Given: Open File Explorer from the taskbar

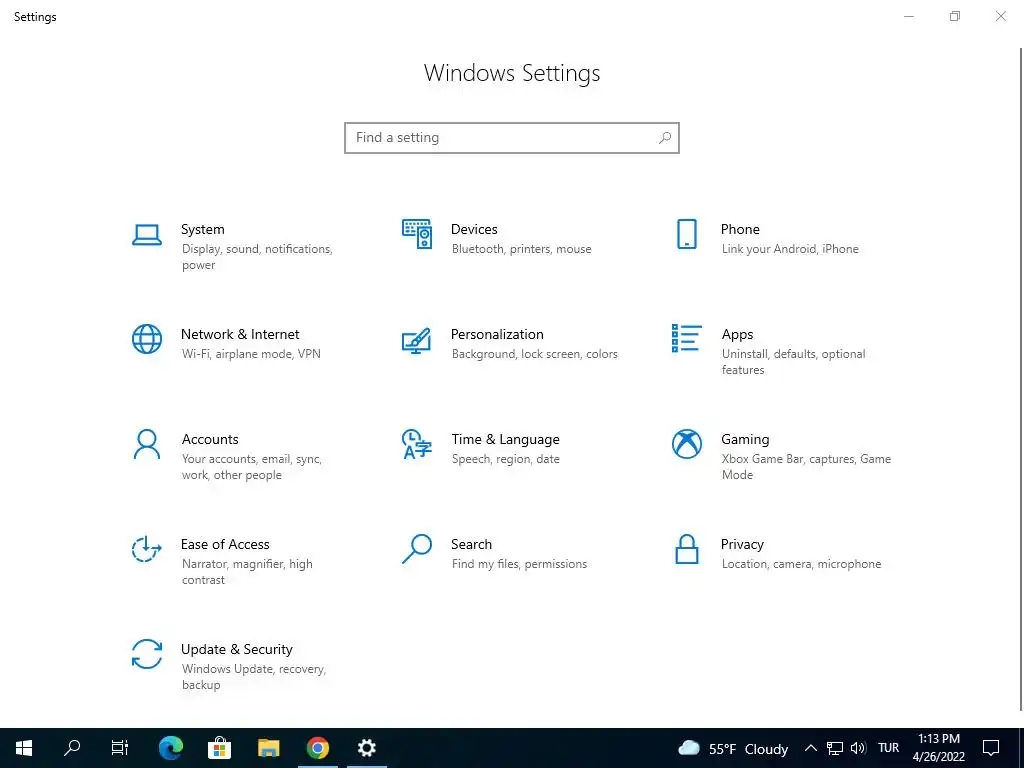Looking at the screenshot, I should (x=268, y=748).
